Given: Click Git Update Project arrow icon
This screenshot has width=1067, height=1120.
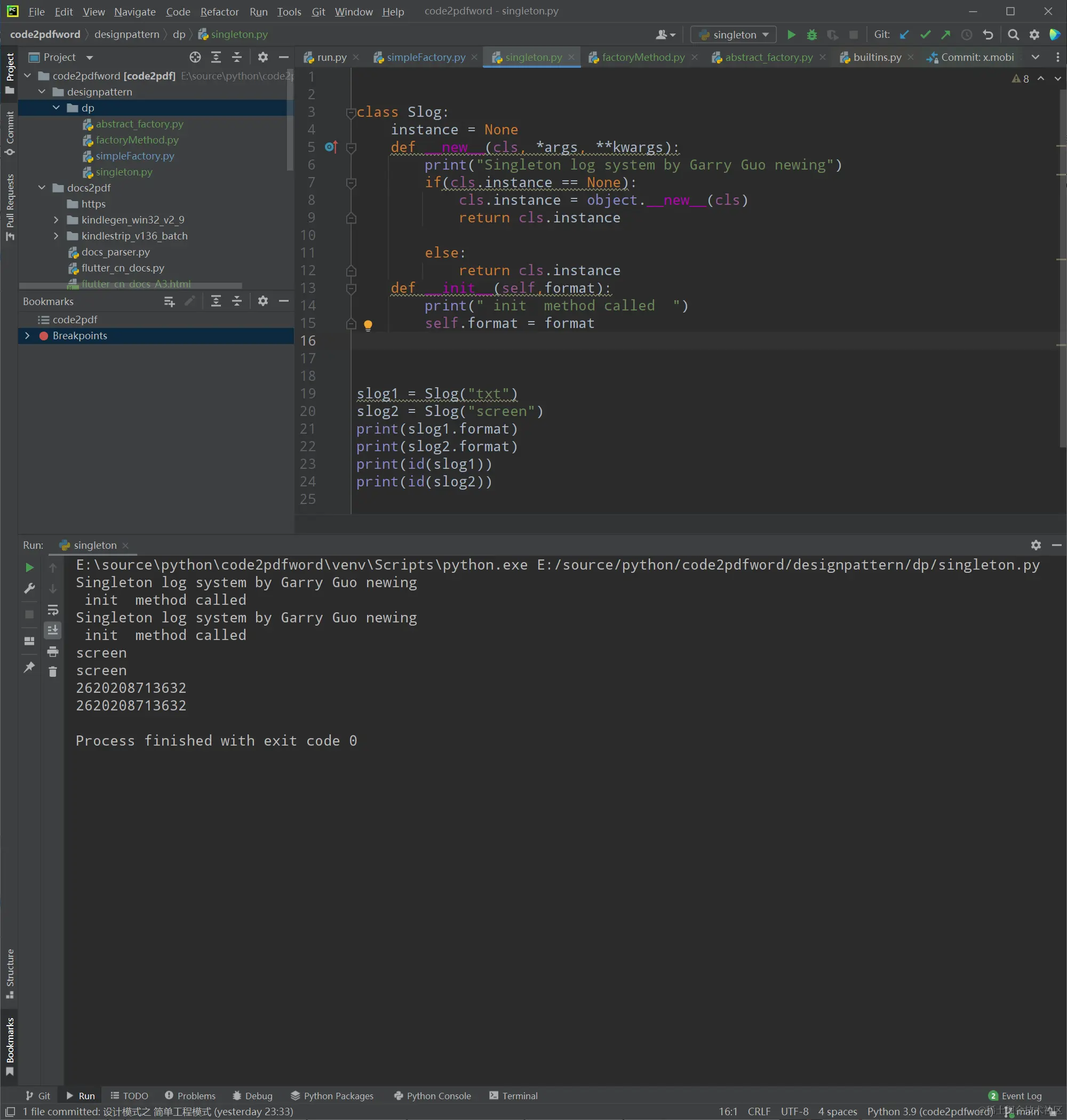Looking at the screenshot, I should (904, 35).
